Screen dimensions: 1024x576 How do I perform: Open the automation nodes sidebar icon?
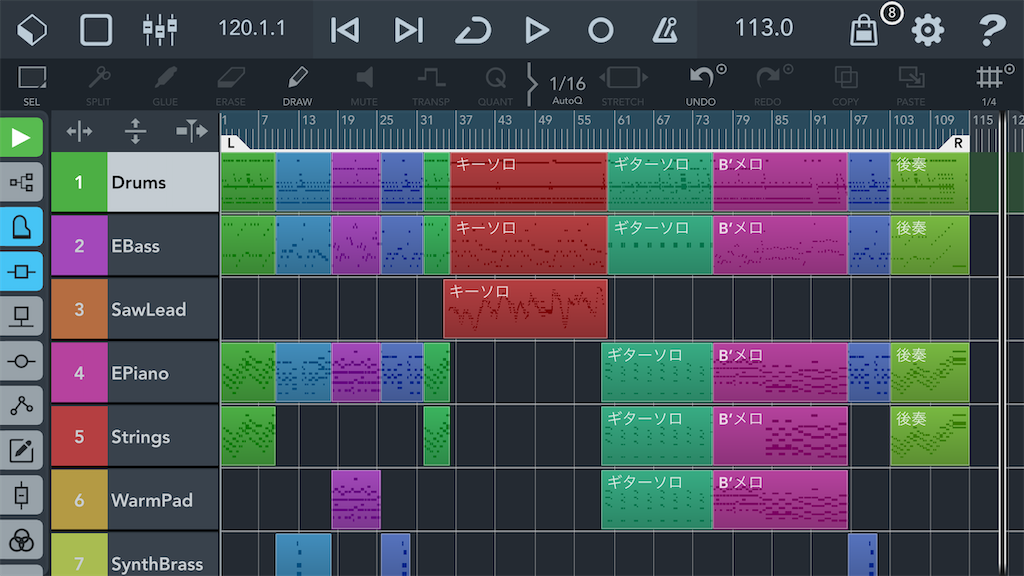coord(22,406)
